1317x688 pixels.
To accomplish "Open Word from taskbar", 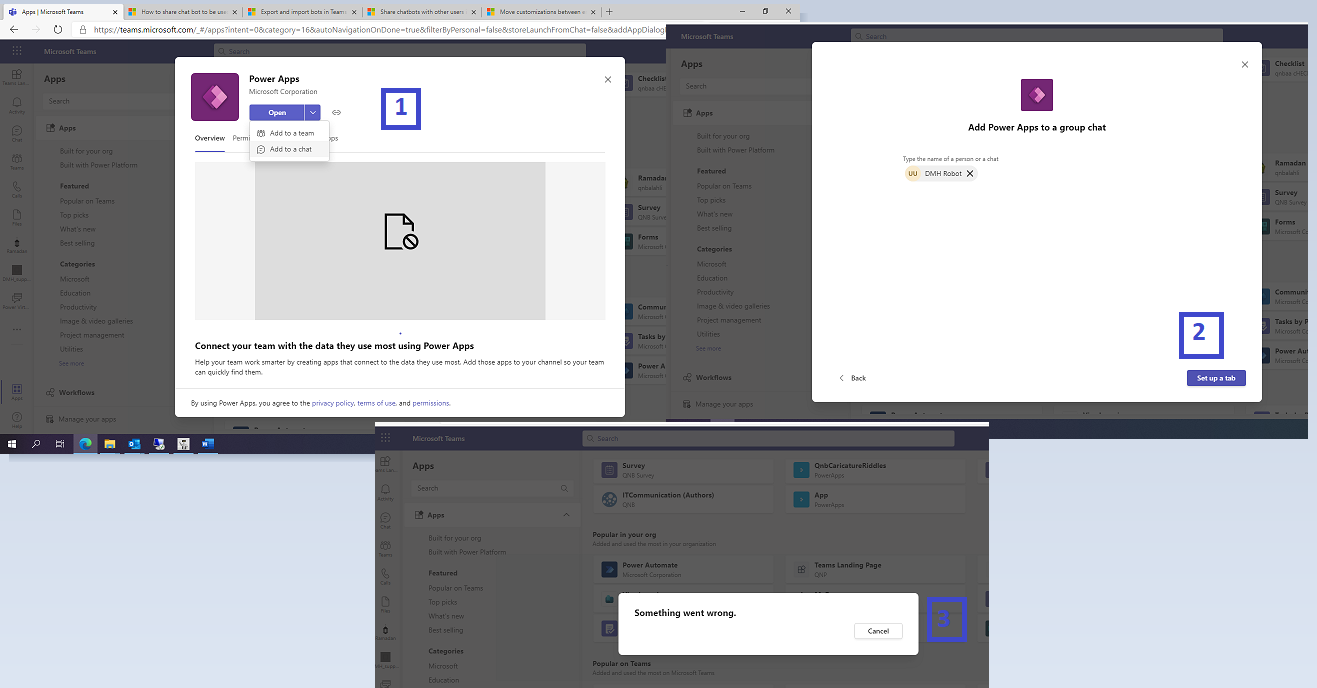I will click(x=208, y=443).
